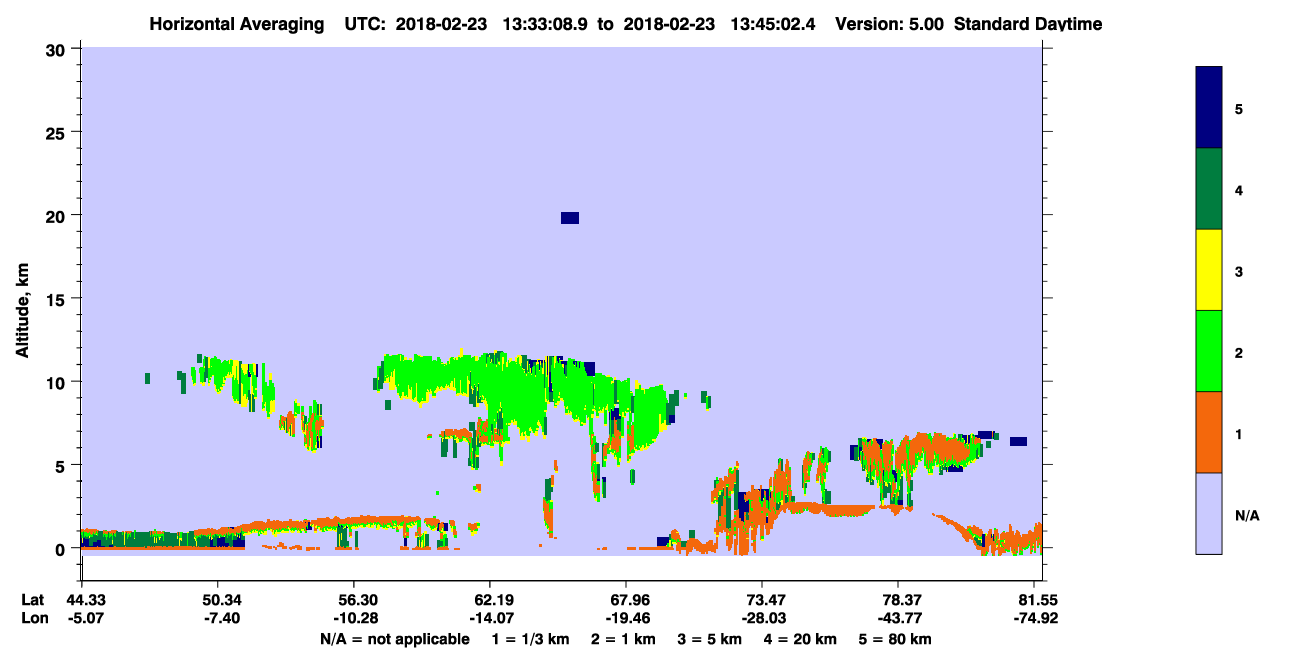Click the dark blue level 5 color swatch
This screenshot has width=1300, height=667.
click(1209, 108)
